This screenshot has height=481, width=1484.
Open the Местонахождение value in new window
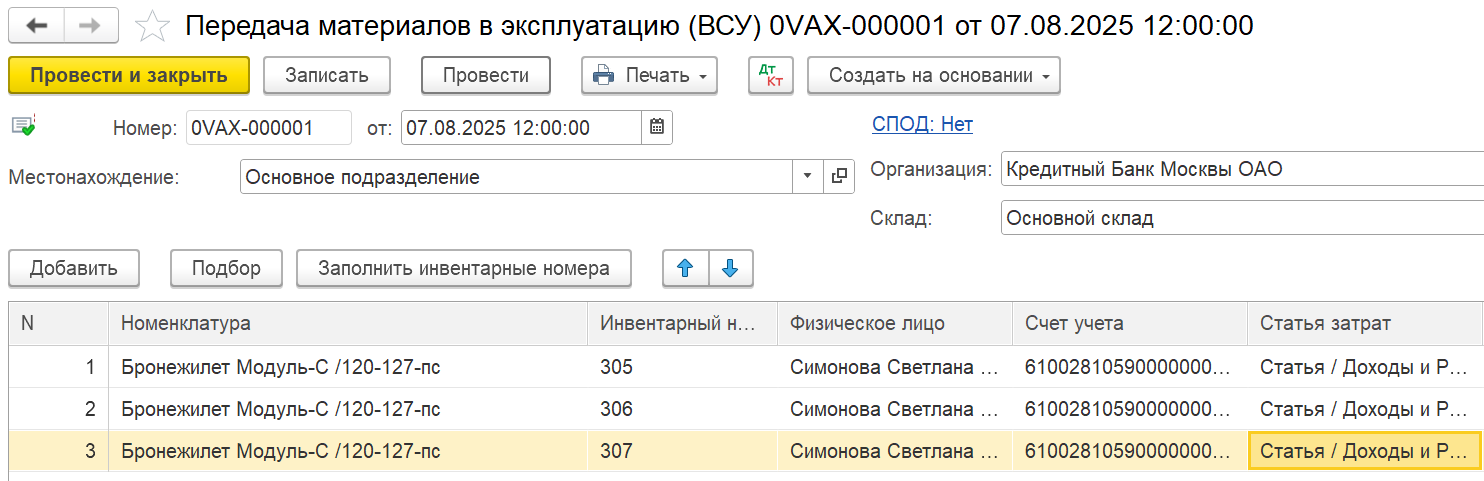click(x=839, y=177)
